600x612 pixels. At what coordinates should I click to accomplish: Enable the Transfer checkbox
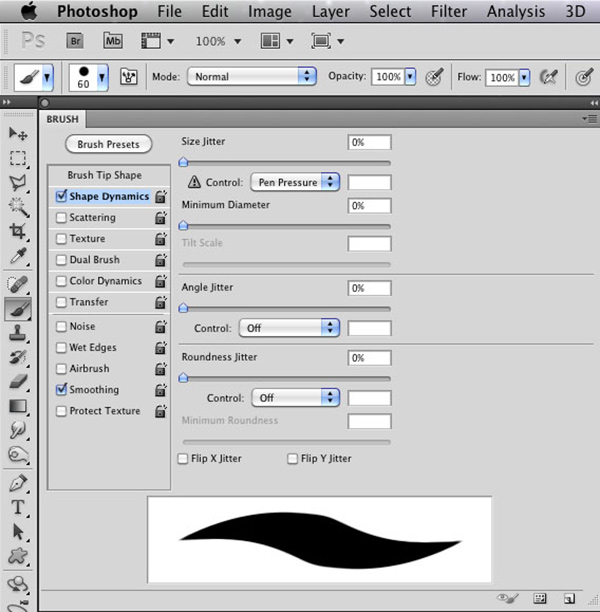[61, 302]
